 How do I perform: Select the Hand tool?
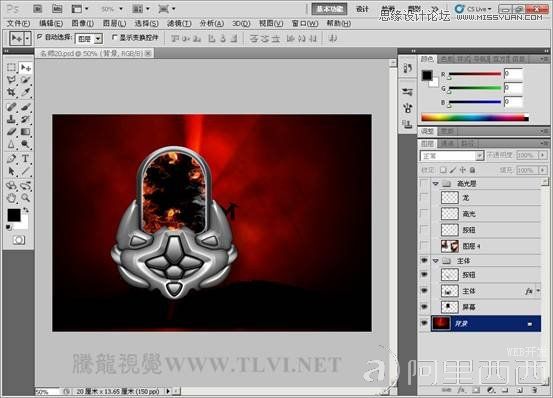pos(11,198)
